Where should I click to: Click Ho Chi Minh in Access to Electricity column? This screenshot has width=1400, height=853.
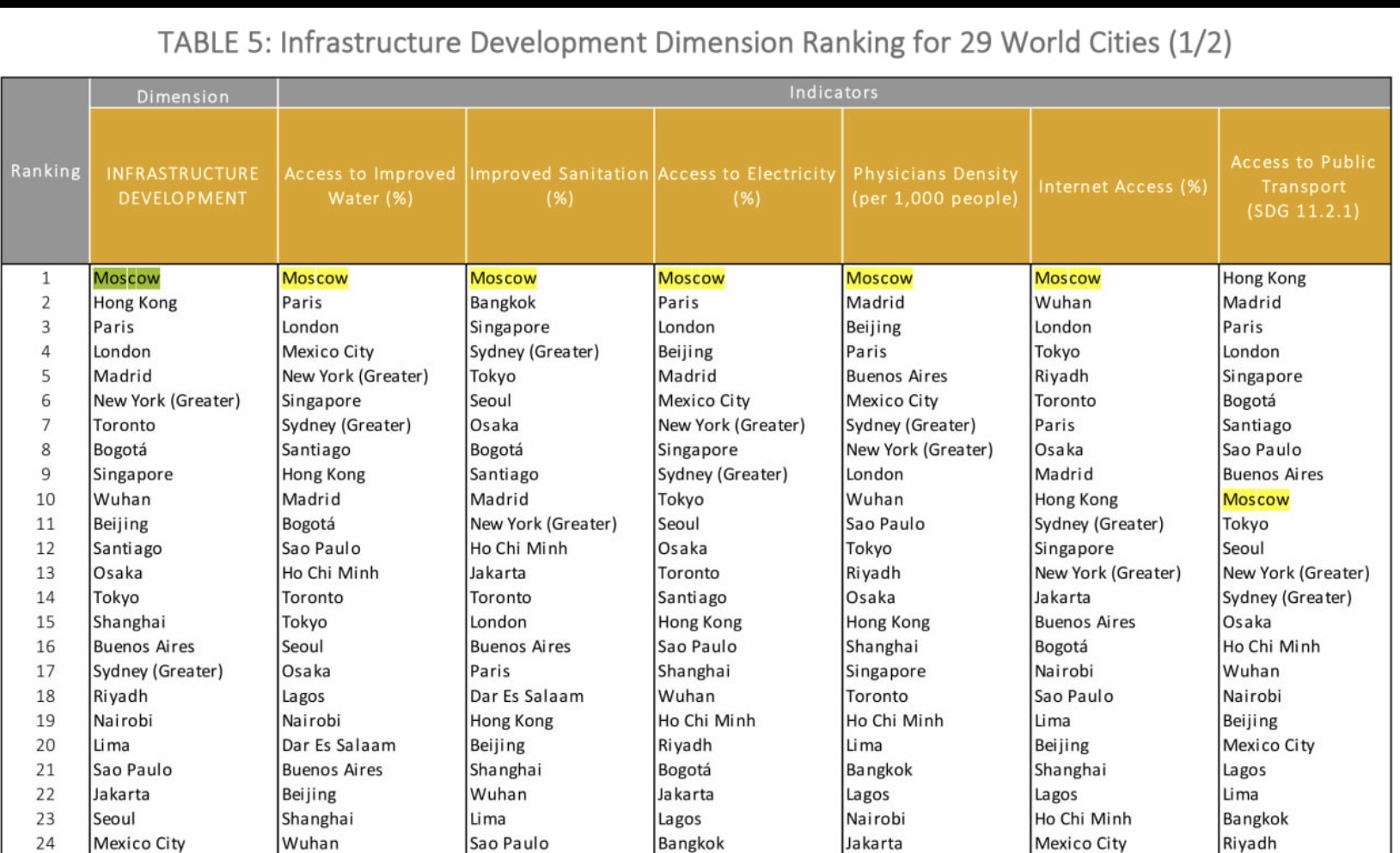click(706, 721)
